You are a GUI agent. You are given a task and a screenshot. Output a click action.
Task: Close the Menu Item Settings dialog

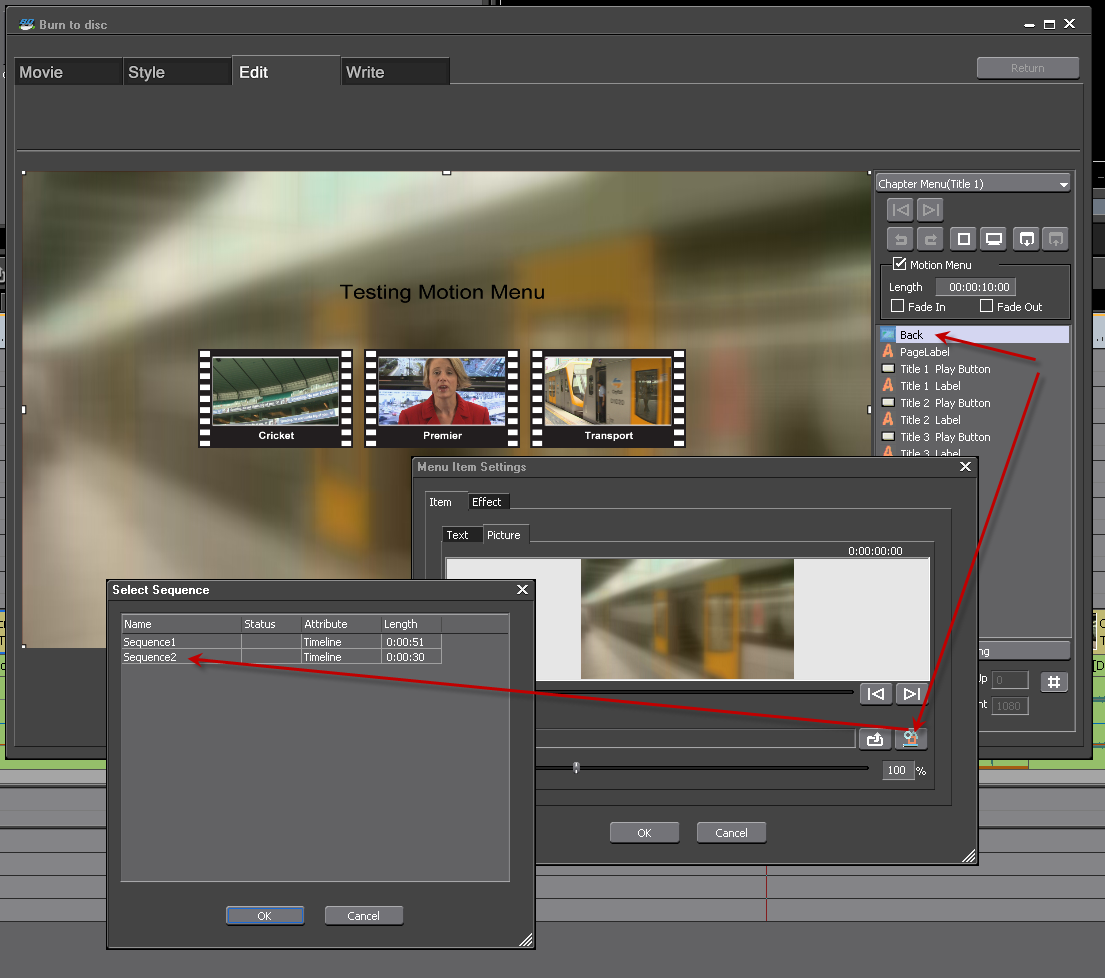(965, 466)
